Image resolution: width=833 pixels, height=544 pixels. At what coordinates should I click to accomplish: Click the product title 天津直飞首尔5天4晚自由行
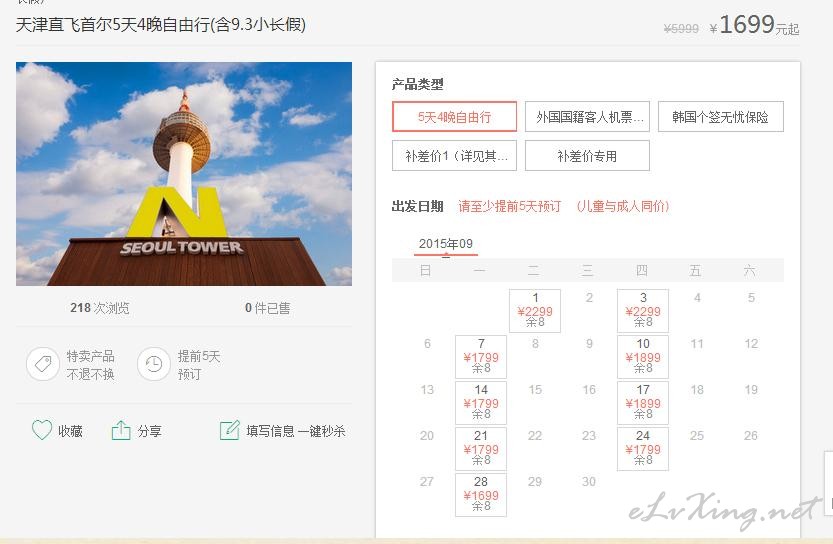coord(161,25)
